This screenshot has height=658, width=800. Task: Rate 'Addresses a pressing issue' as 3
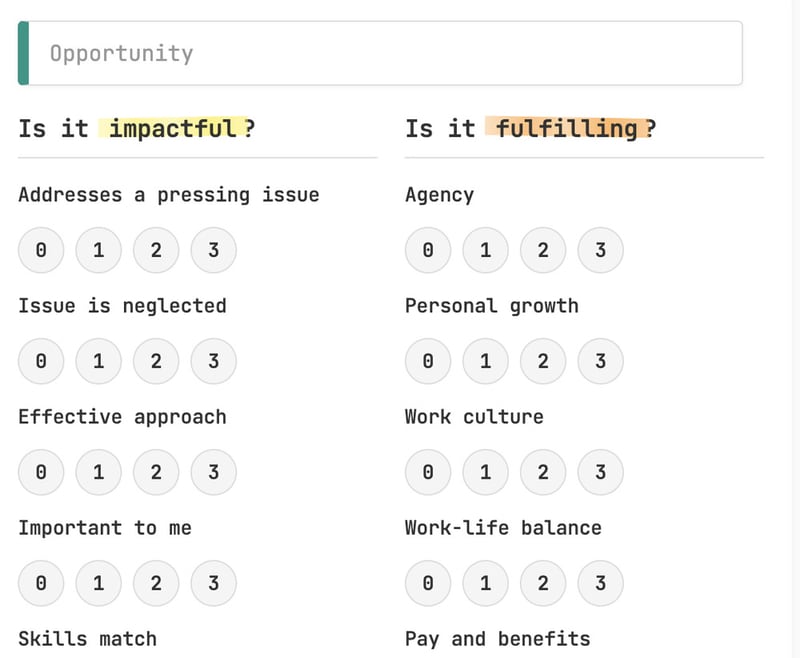(x=213, y=251)
